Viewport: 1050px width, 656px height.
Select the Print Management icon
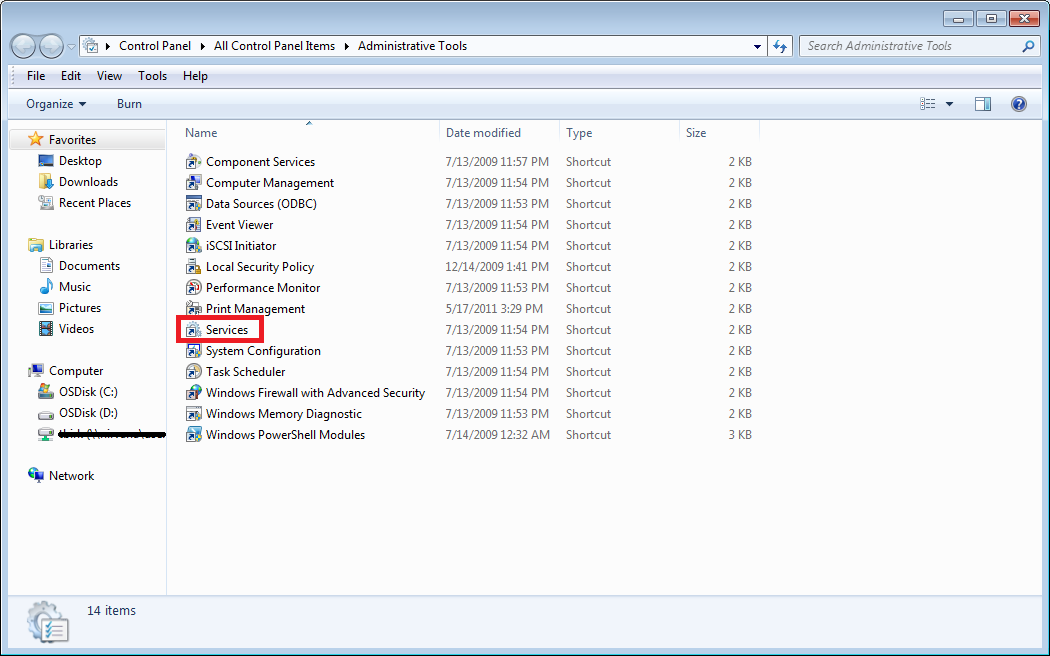point(194,309)
